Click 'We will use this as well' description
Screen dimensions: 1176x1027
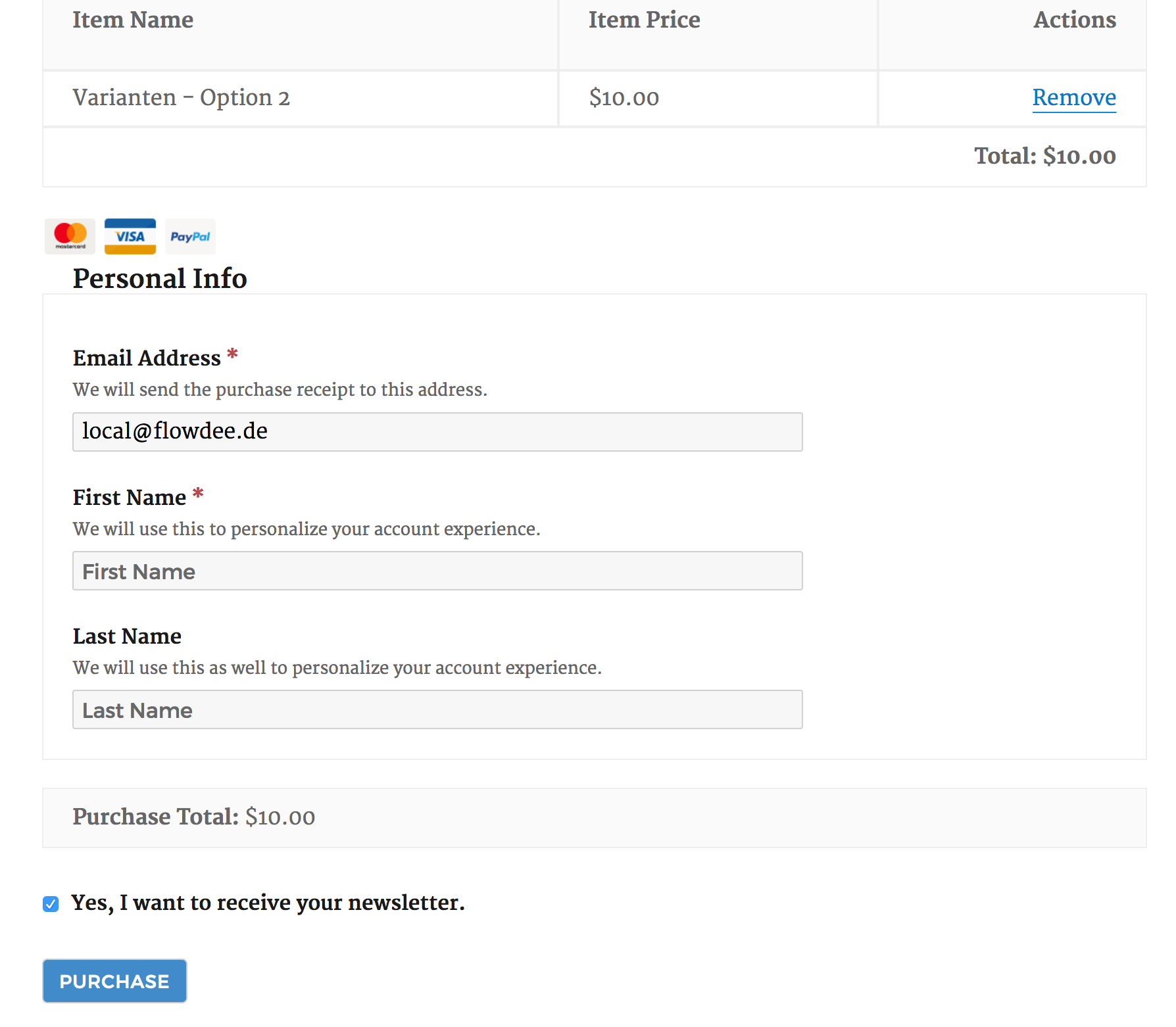point(337,668)
